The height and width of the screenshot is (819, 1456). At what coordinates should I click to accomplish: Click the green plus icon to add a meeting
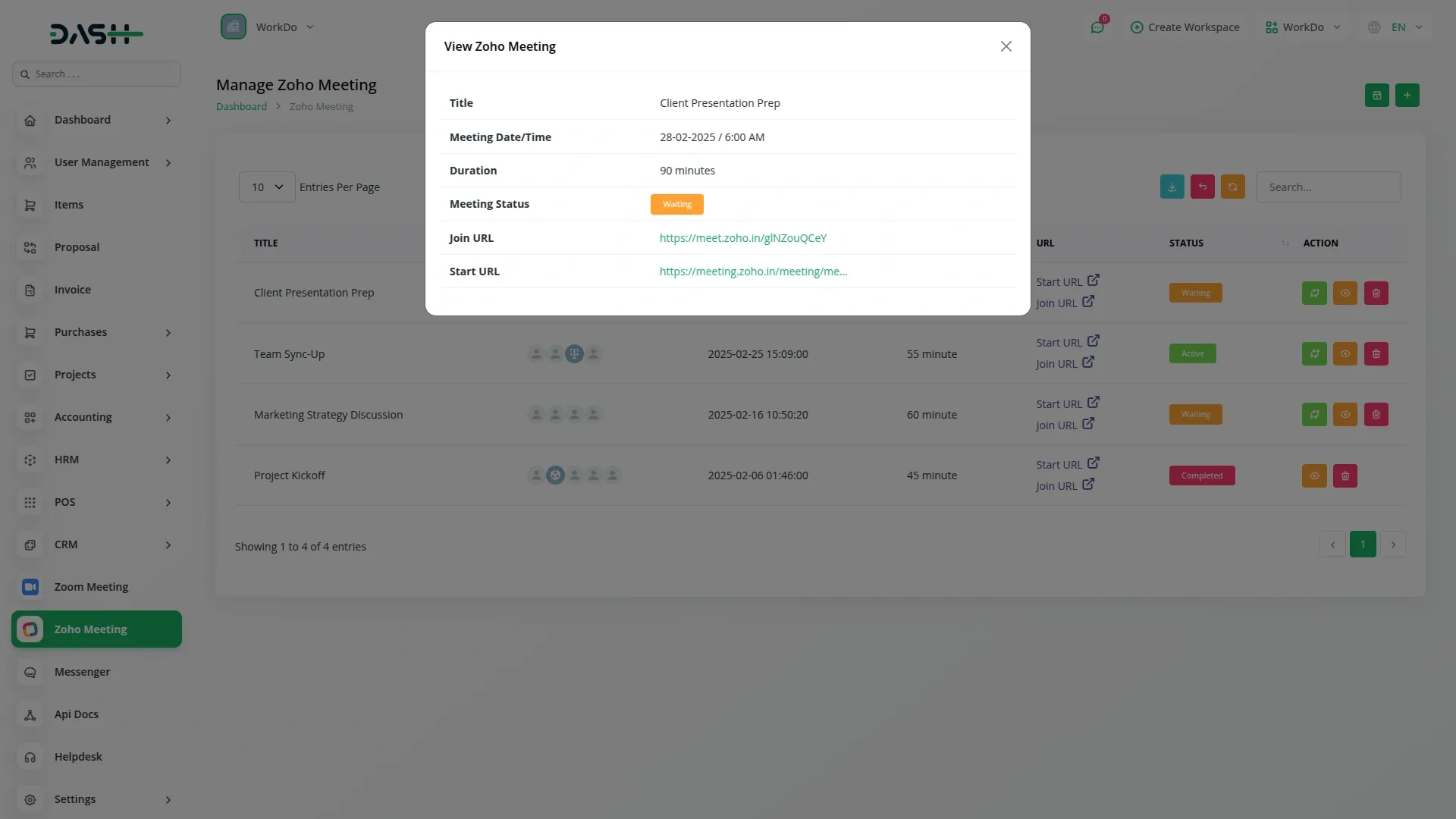[x=1407, y=95]
